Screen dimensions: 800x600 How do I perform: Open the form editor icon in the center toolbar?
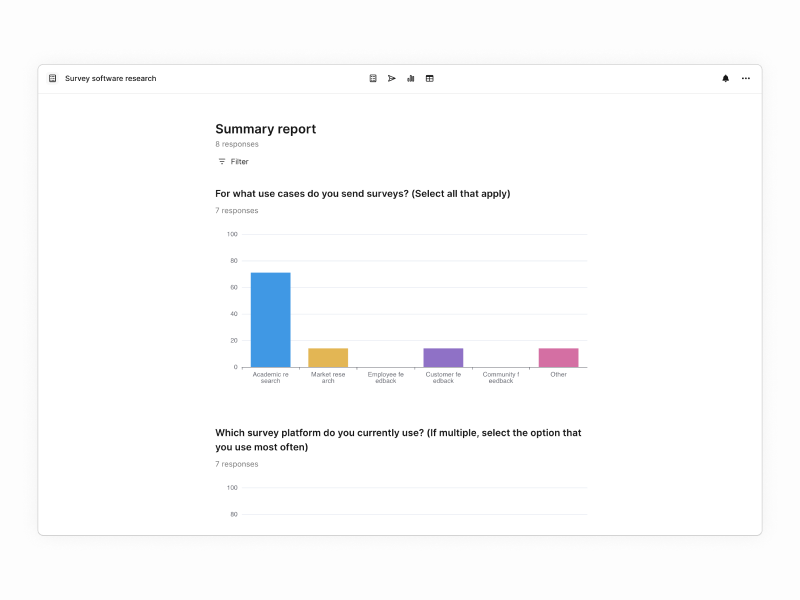373,78
